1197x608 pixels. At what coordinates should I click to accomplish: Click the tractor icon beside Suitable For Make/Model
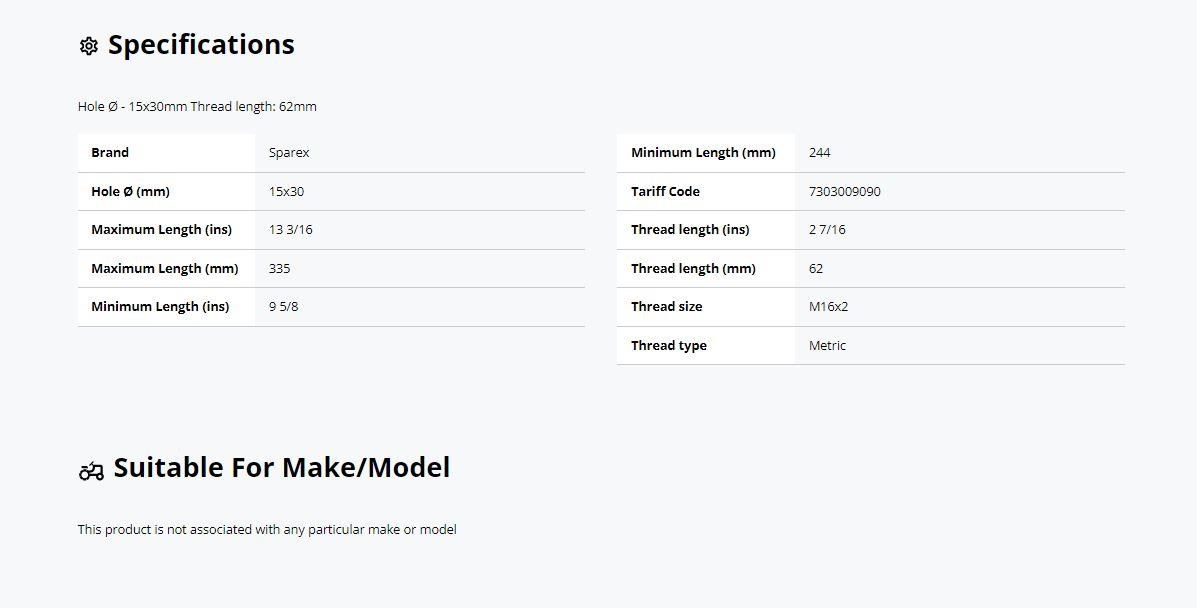[91, 471]
